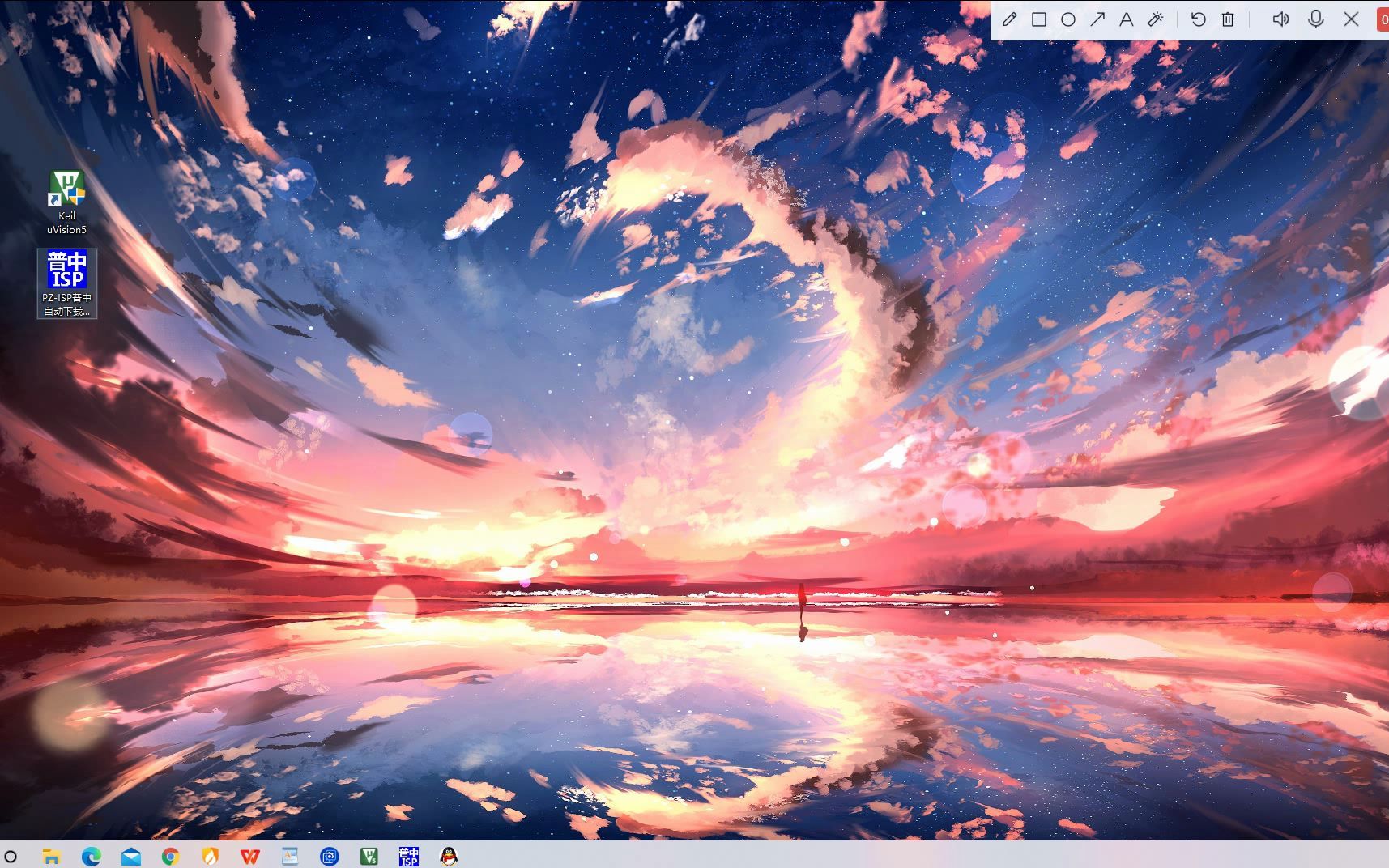Select the text annotation tool
Viewport: 1389px width, 868px height.
tap(1127, 19)
